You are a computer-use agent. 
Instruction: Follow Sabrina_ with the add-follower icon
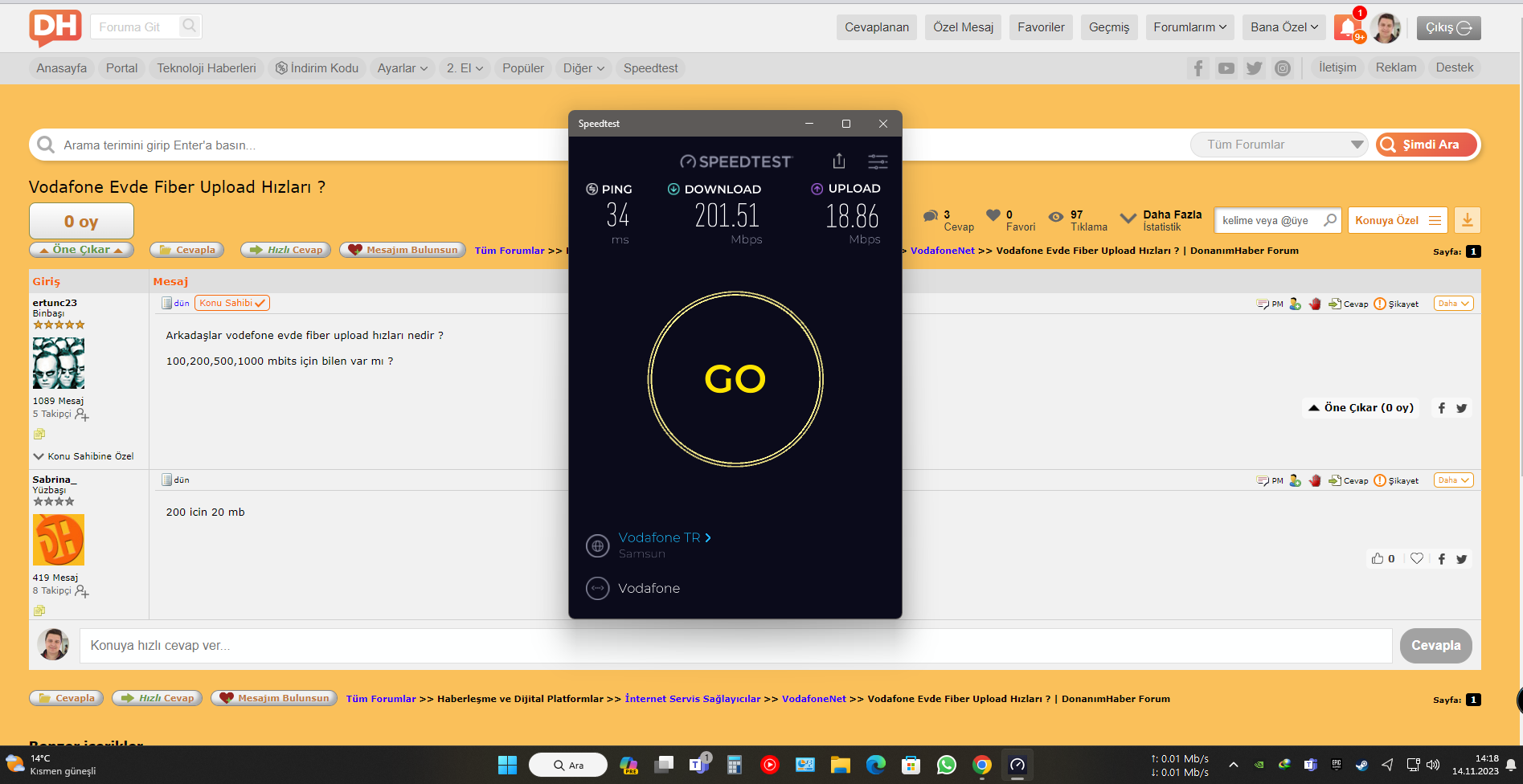[82, 591]
